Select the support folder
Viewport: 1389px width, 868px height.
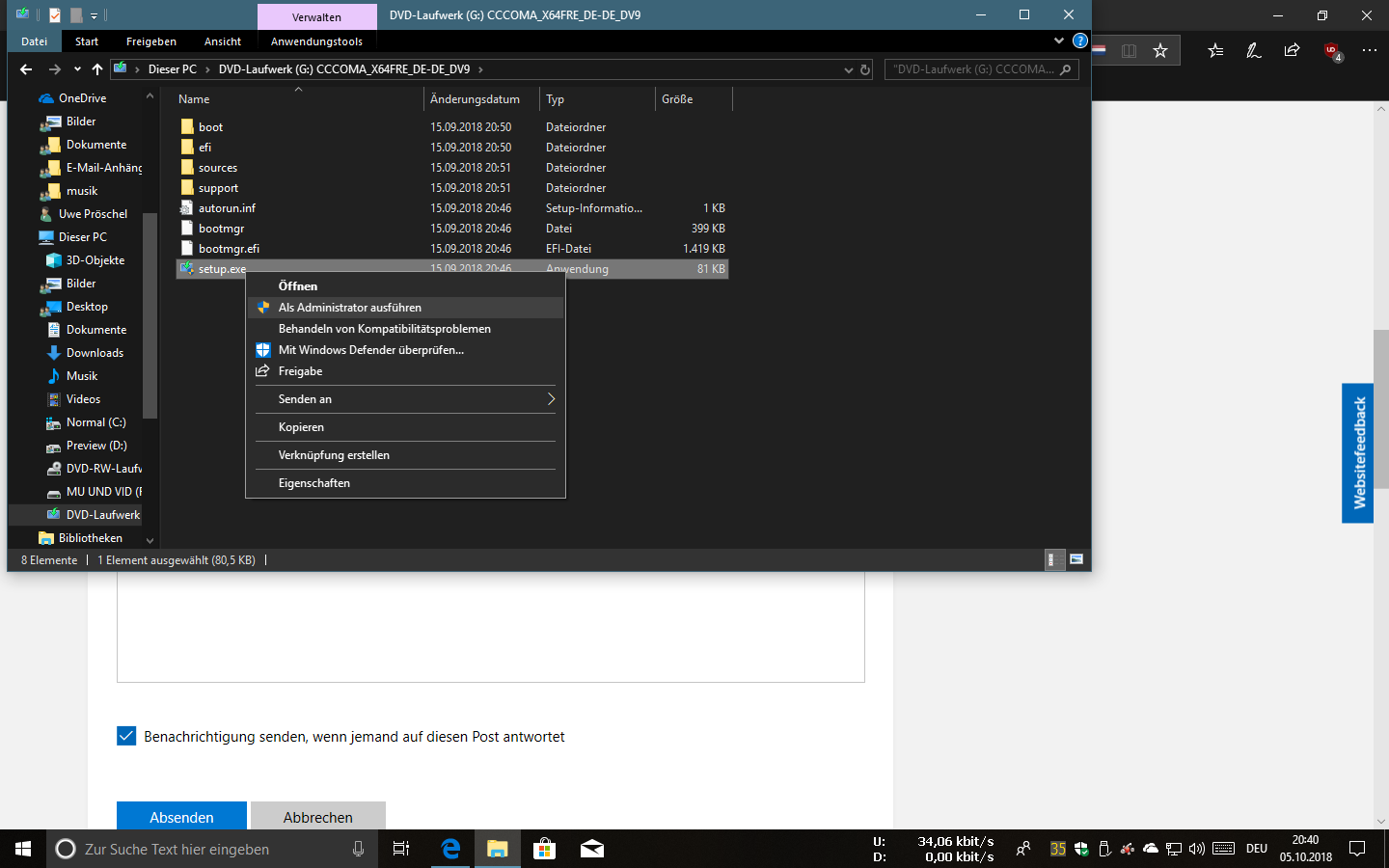pos(218,188)
